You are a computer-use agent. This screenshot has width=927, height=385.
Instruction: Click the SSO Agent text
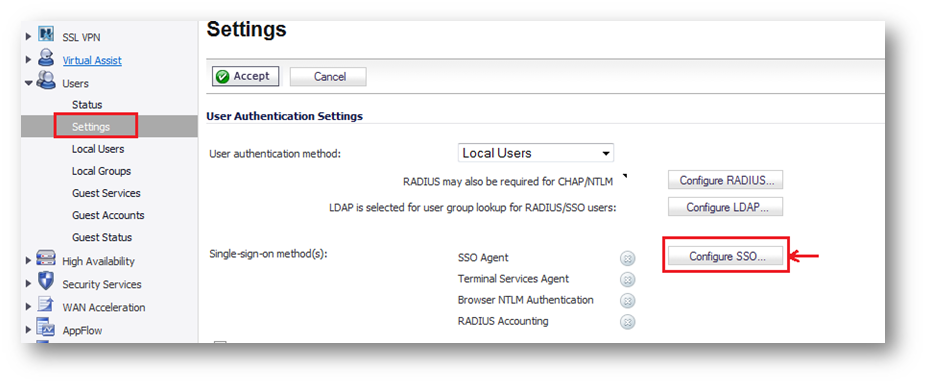coord(483,258)
